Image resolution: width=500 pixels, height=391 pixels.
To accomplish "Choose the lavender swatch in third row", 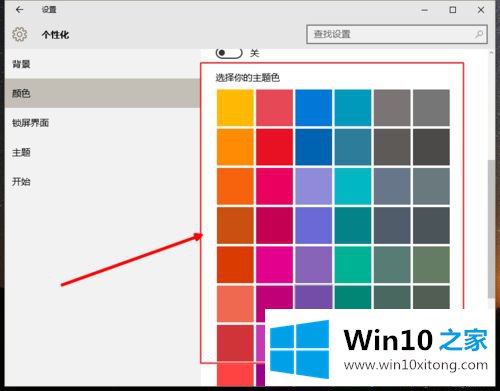I will point(313,186).
